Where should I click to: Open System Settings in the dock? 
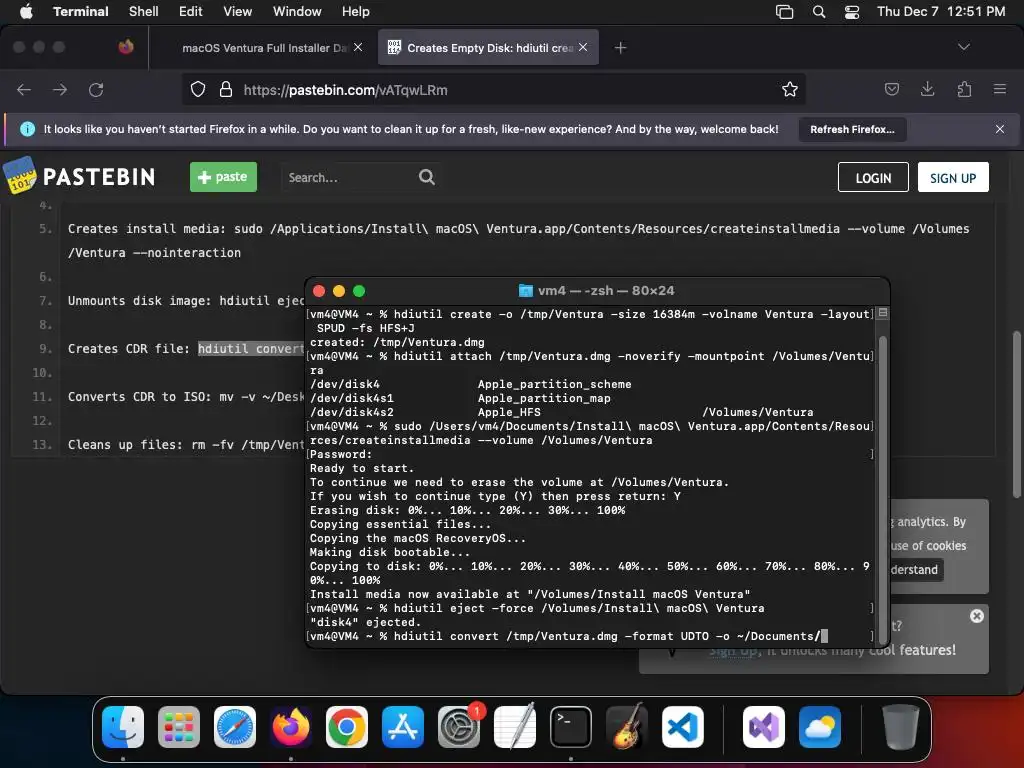pos(458,727)
